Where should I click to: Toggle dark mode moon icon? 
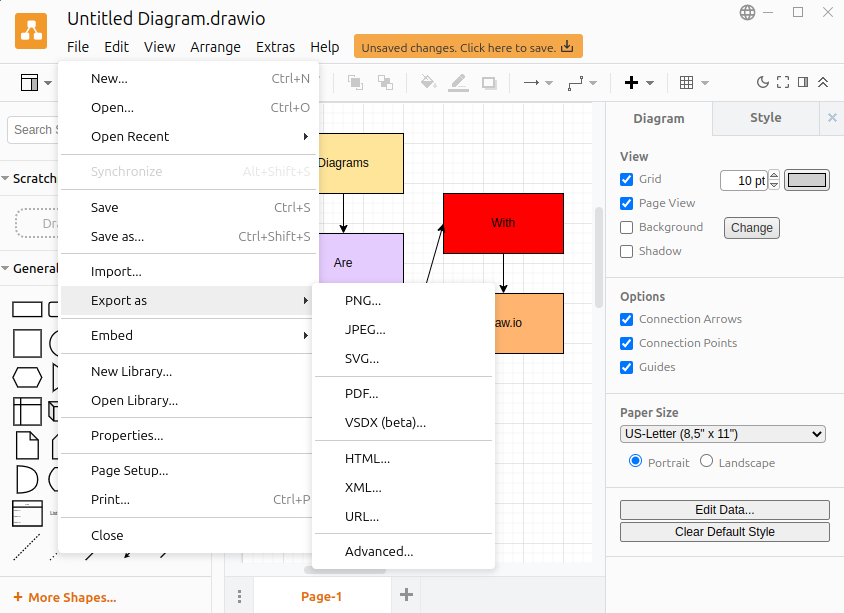click(763, 82)
